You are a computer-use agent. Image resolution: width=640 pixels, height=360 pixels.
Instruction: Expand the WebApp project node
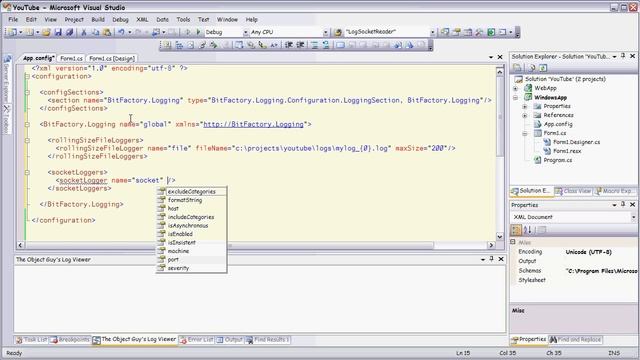click(516, 88)
